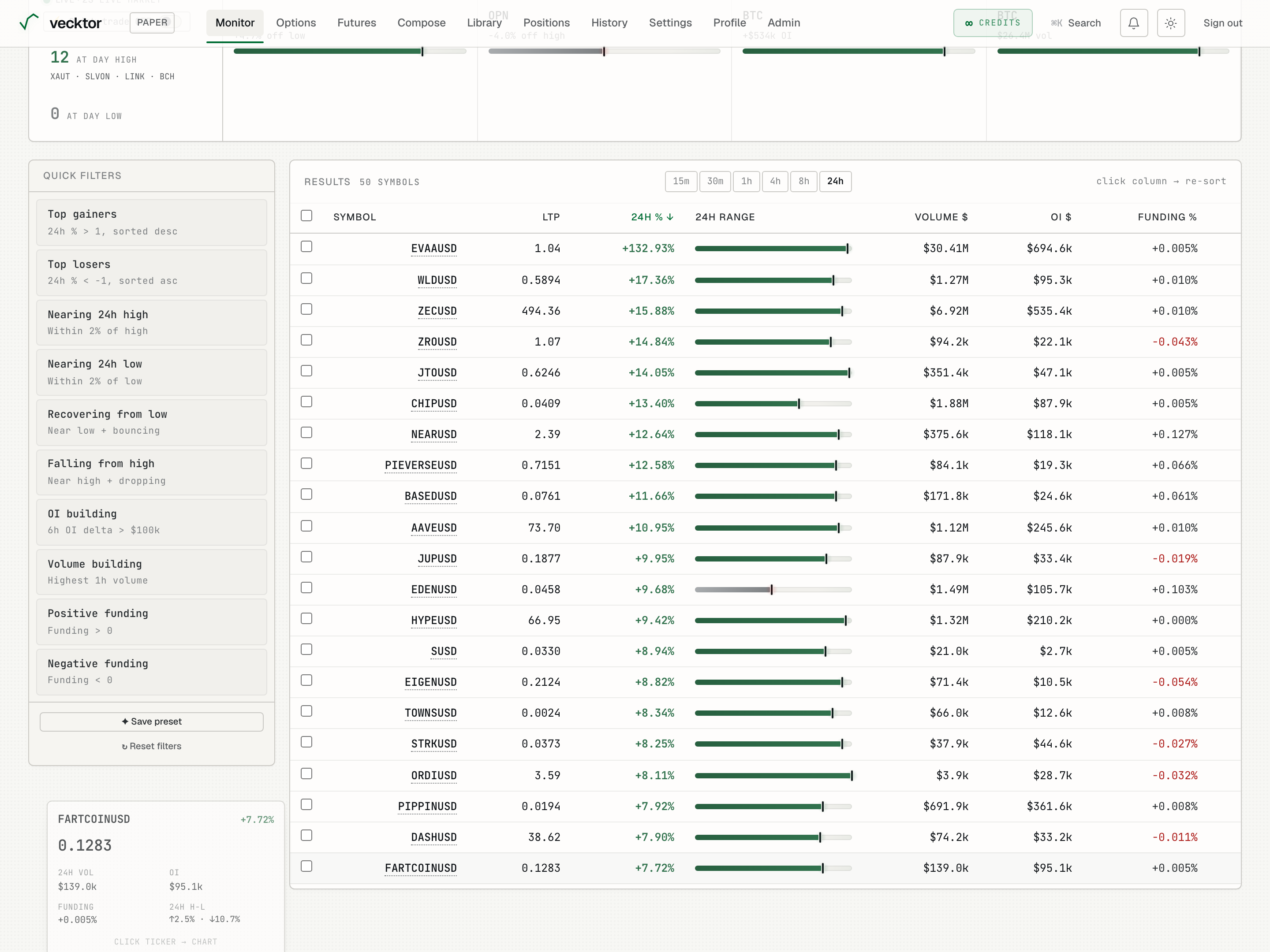Toggle the light/dark theme sun icon
This screenshot has width=1270, height=952.
[x=1171, y=23]
